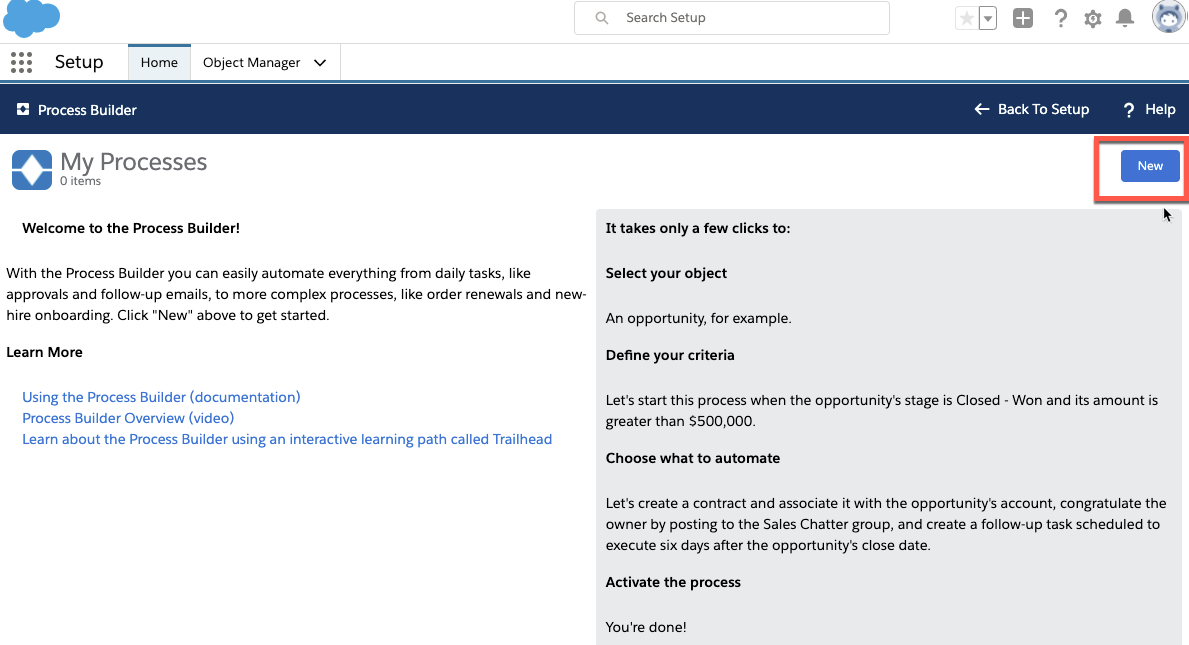Viewport: 1189px width, 645px height.
Task: Open the Trailhead interactive learning path link
Action: click(287, 440)
